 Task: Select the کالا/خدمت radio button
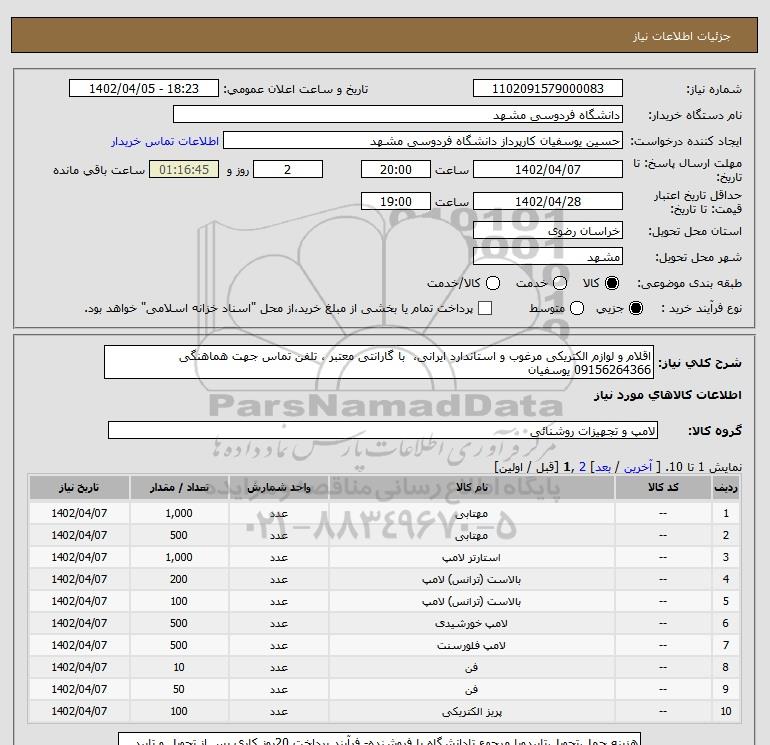pos(493,283)
